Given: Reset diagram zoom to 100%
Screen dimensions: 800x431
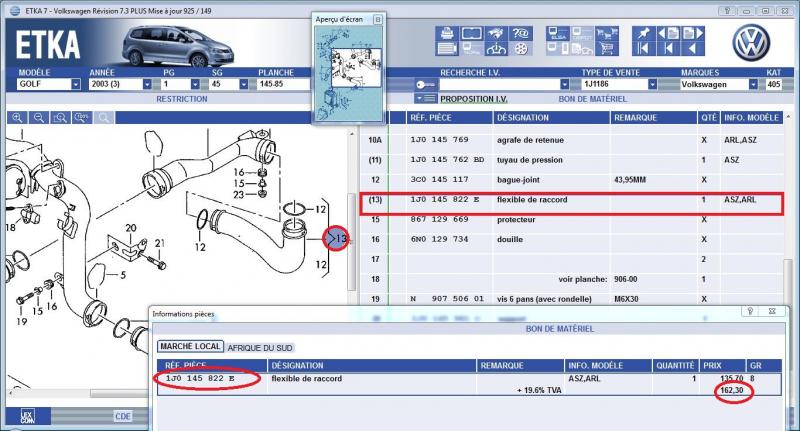Looking at the screenshot, I should (x=82, y=118).
